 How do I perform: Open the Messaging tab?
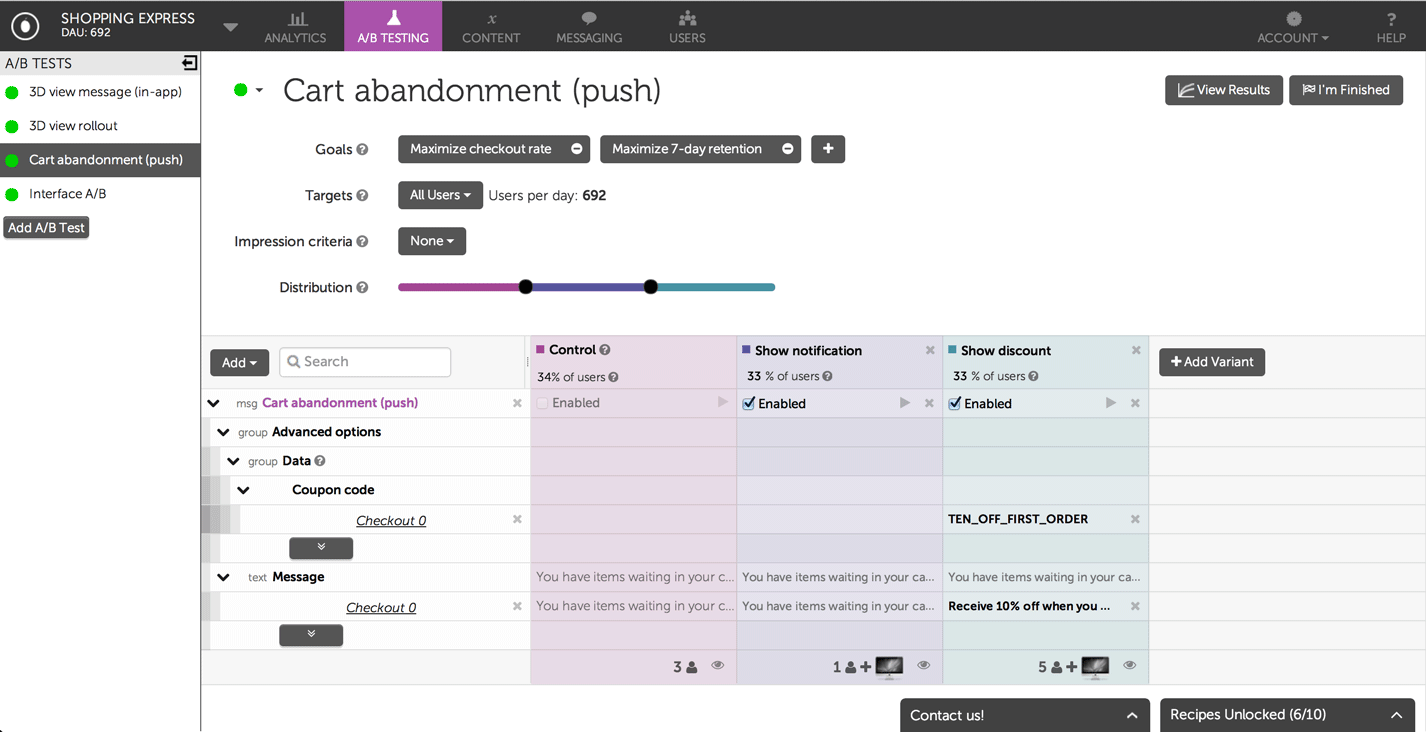[x=589, y=26]
